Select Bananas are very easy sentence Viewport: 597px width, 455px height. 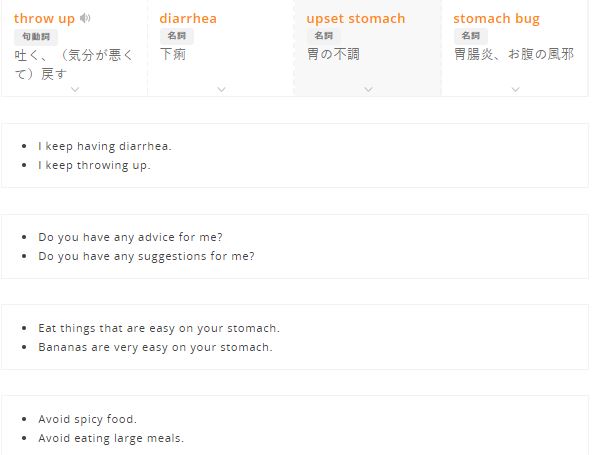click(x=155, y=347)
